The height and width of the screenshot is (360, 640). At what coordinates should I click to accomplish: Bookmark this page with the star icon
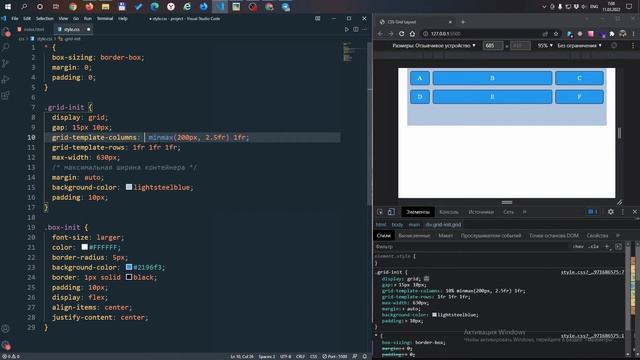[556, 34]
